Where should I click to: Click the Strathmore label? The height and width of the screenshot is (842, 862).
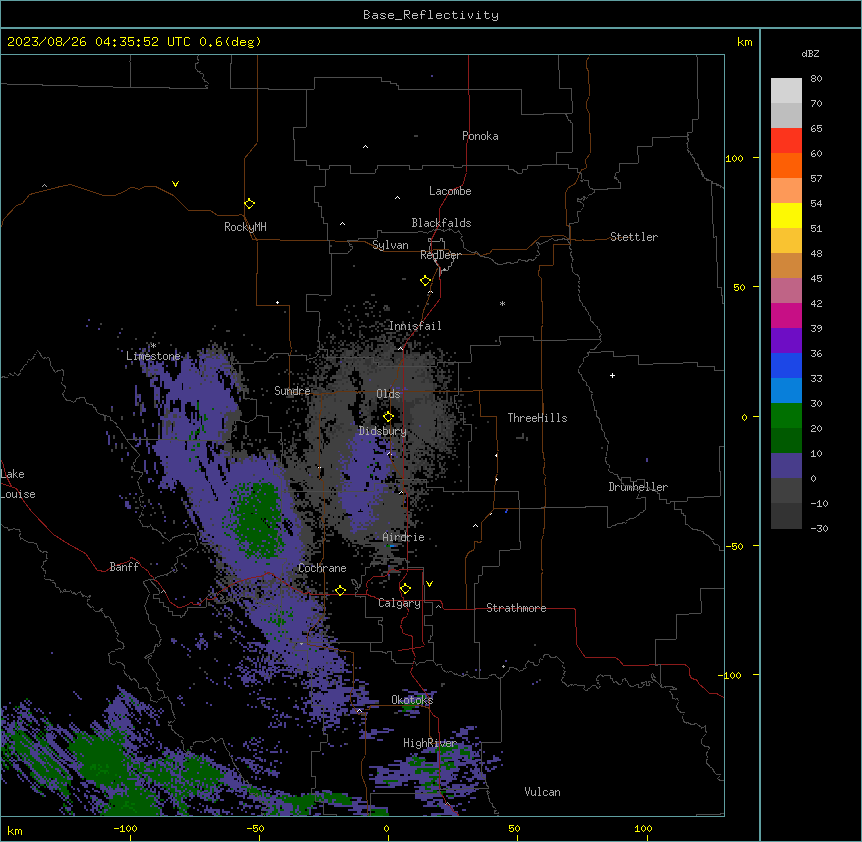coord(516,608)
